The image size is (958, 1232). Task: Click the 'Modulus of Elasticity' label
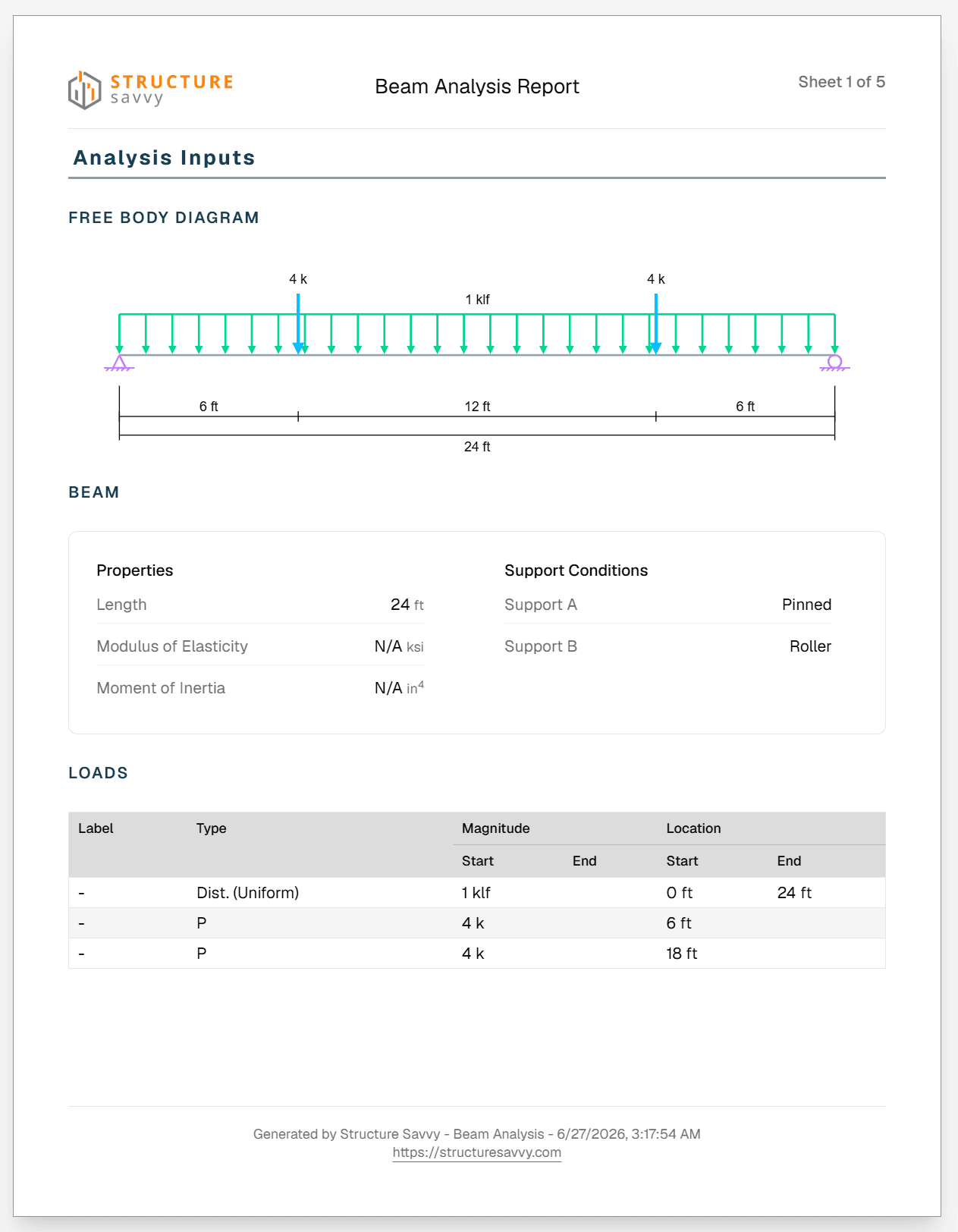point(172,646)
